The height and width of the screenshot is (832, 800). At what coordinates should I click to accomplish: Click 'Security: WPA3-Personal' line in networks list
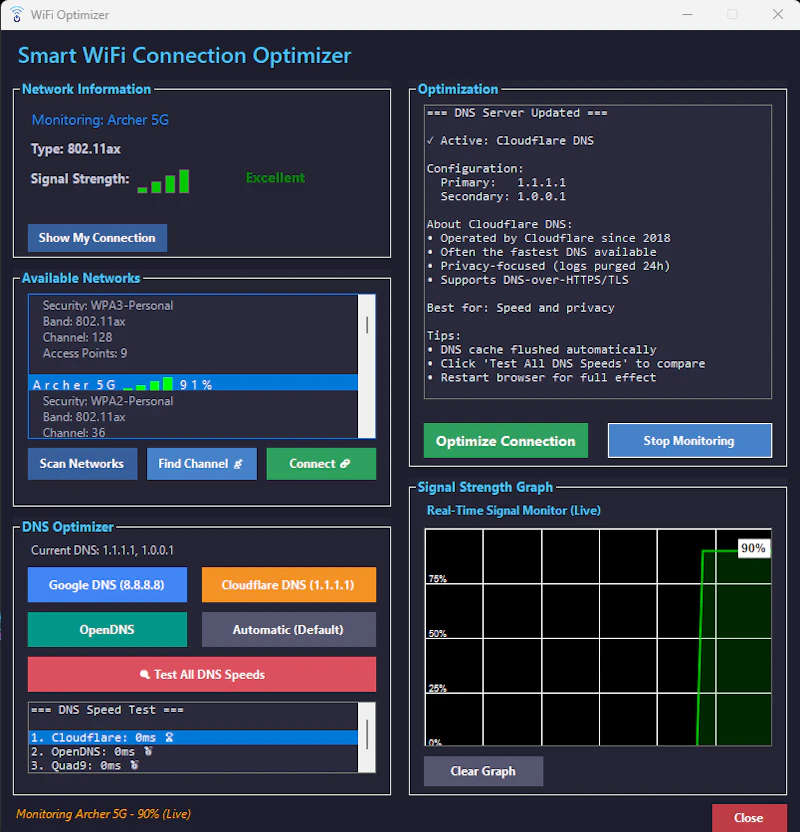click(108, 306)
